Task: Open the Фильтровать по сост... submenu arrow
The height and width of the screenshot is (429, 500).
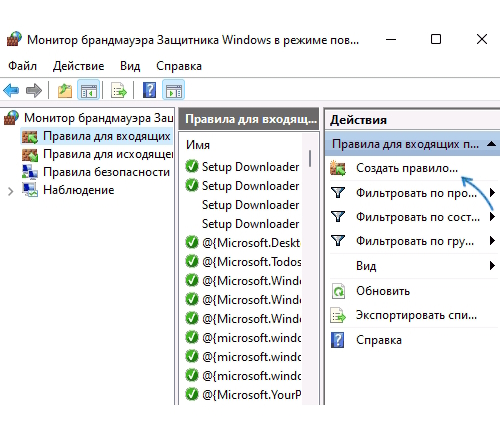Action: [492, 217]
